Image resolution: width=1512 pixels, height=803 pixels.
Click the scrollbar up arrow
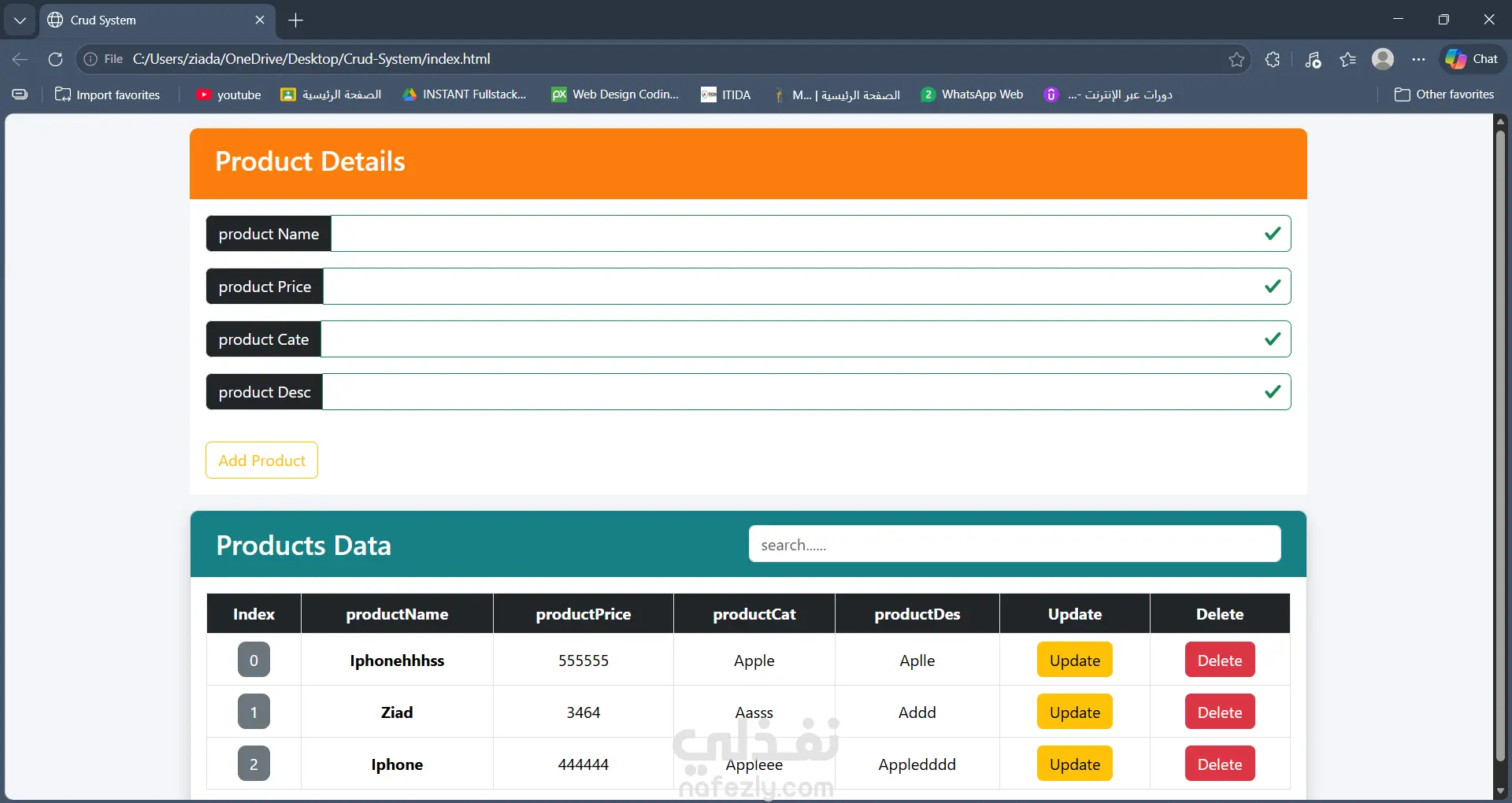pos(1500,121)
